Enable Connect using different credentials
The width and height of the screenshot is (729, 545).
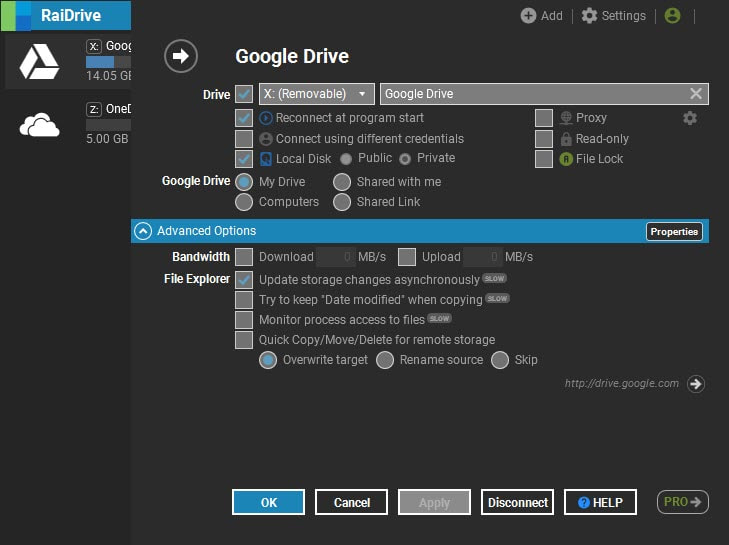coord(244,139)
